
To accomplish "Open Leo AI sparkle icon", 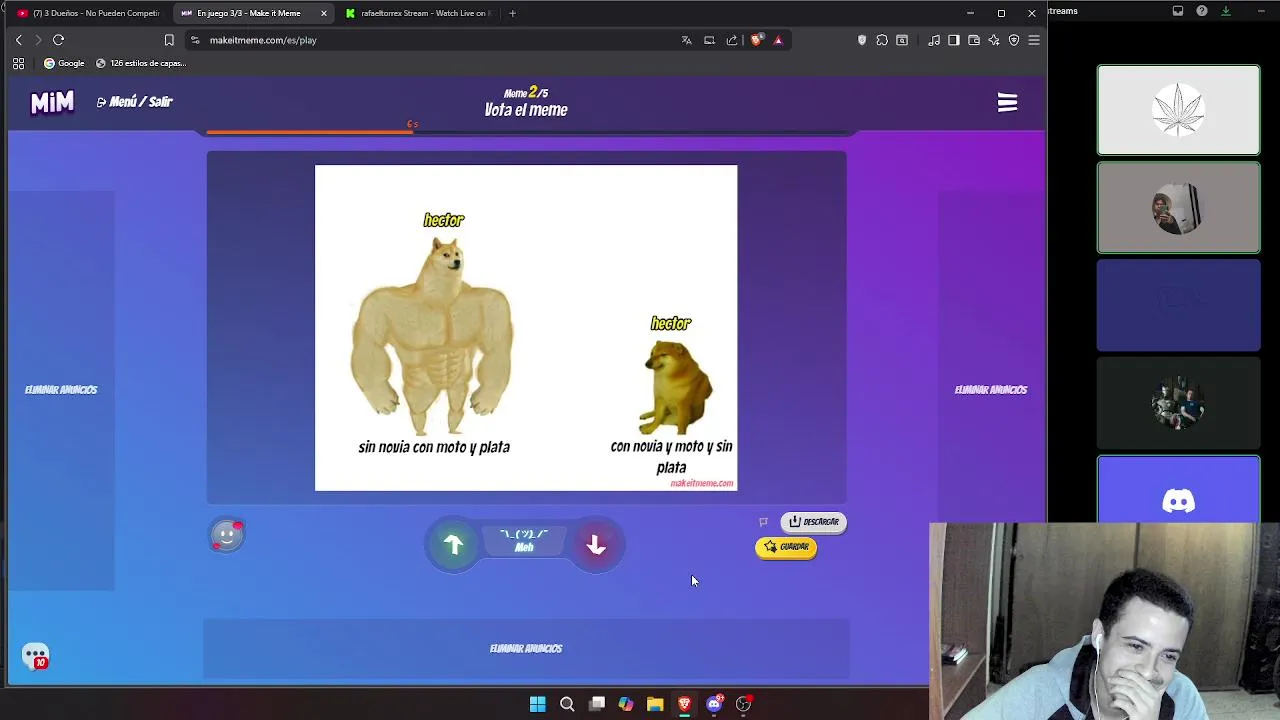I will click(x=994, y=40).
